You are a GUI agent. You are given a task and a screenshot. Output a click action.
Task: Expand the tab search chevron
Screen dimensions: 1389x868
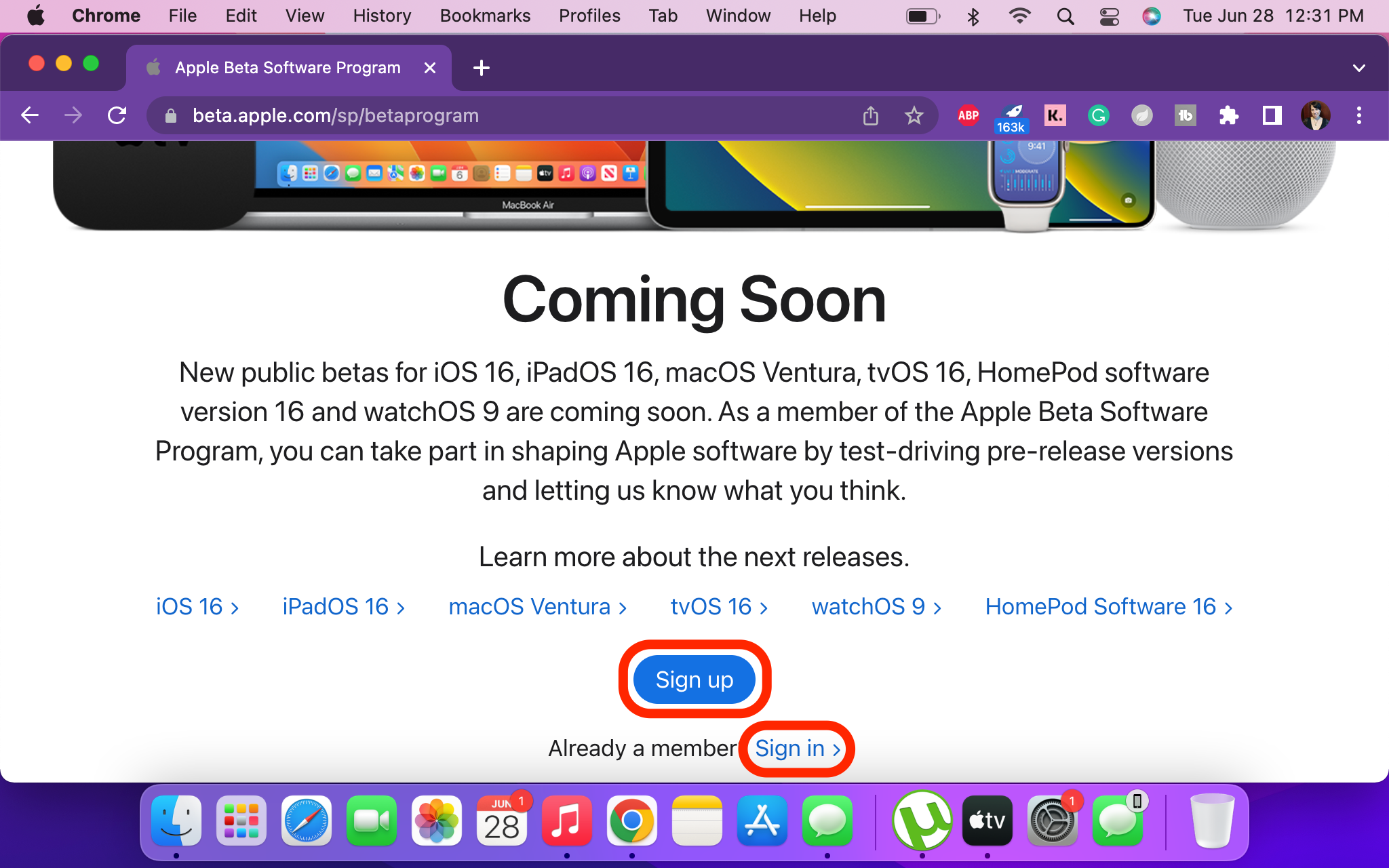click(x=1359, y=67)
